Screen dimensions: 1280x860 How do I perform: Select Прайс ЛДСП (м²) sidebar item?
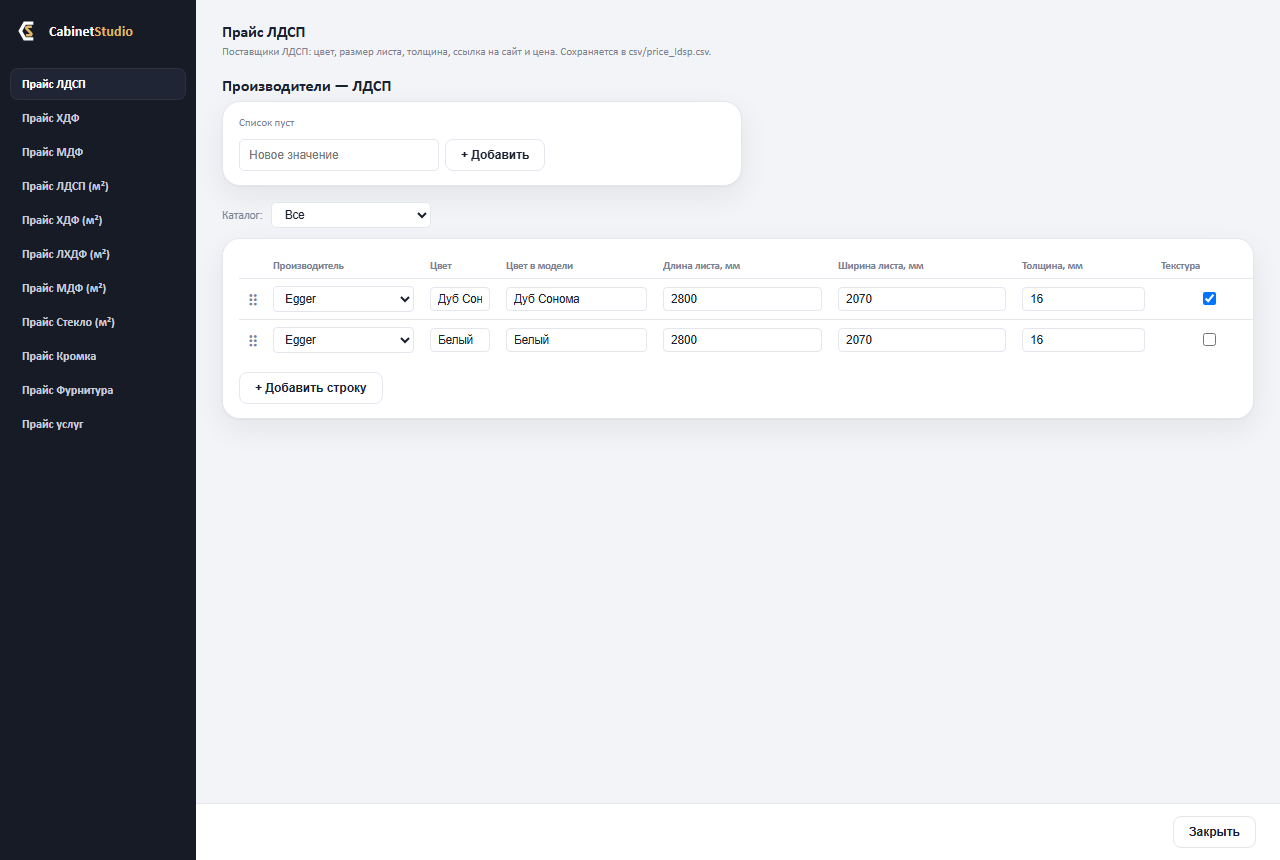click(x=98, y=186)
